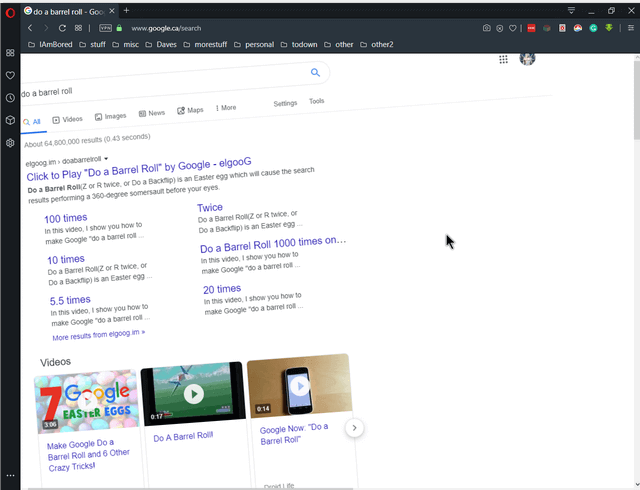Reload the current page
The width and height of the screenshot is (640, 490).
point(62,28)
